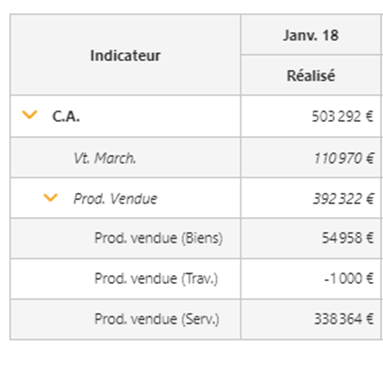Click the Réalisé sub-header
Screen dimensions: 383x370
pos(311,76)
